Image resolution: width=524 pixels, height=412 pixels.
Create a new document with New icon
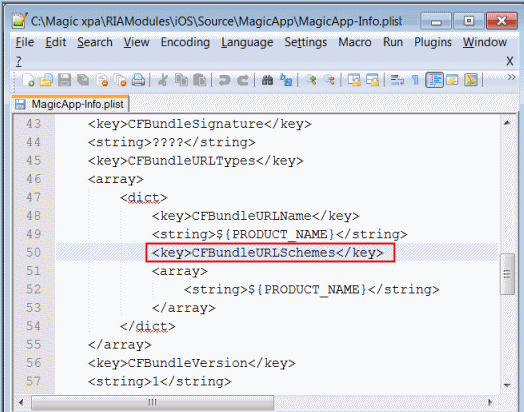coord(28,80)
